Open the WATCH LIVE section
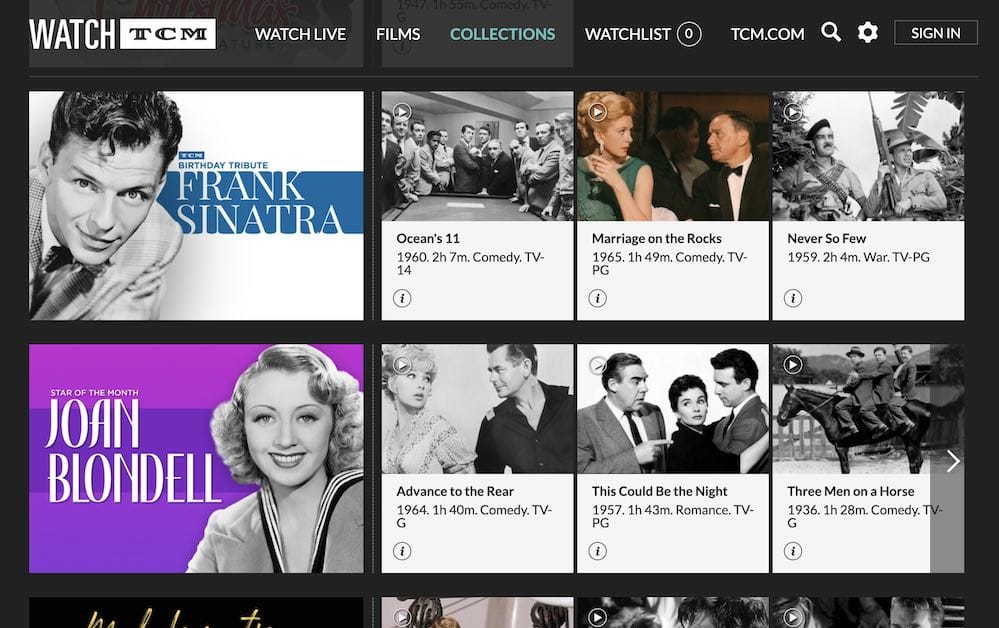Screen dimensions: 999x628 [301, 33]
